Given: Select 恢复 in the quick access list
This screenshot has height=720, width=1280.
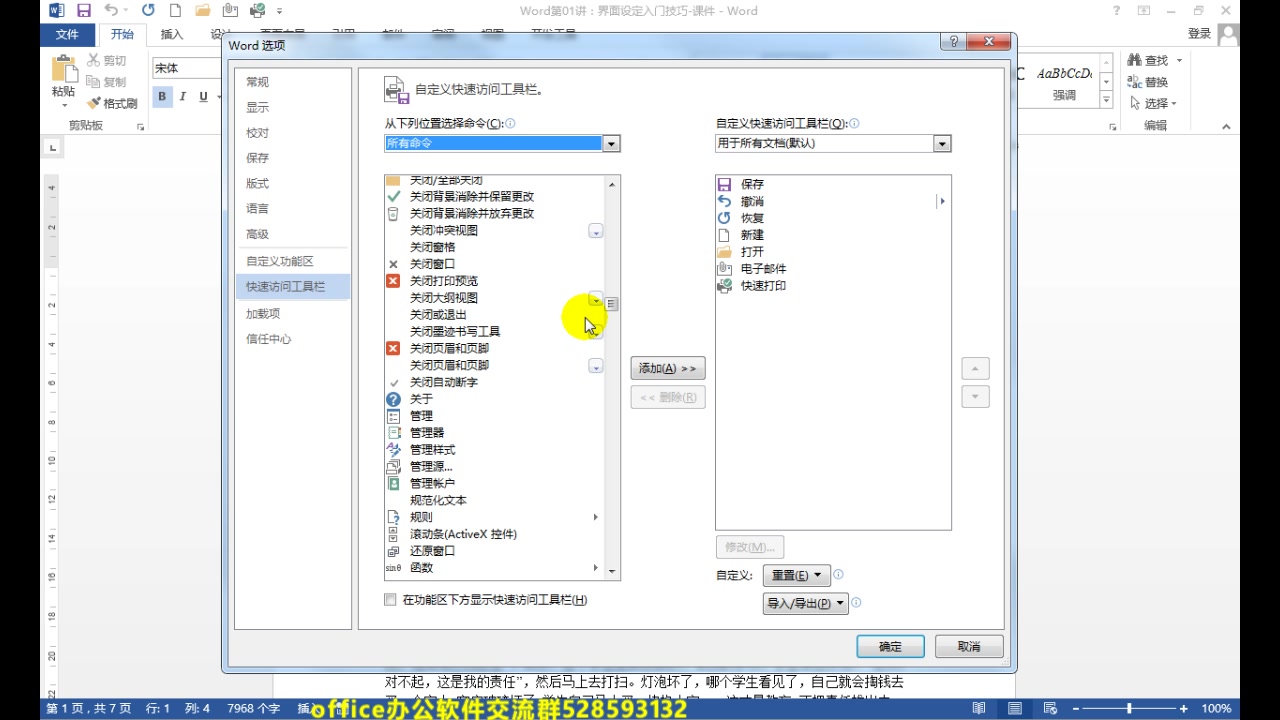Looking at the screenshot, I should 832,218.
